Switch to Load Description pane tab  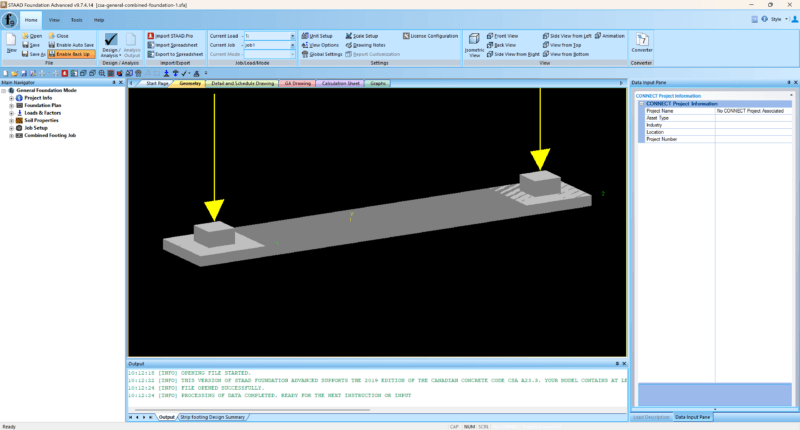(651, 417)
